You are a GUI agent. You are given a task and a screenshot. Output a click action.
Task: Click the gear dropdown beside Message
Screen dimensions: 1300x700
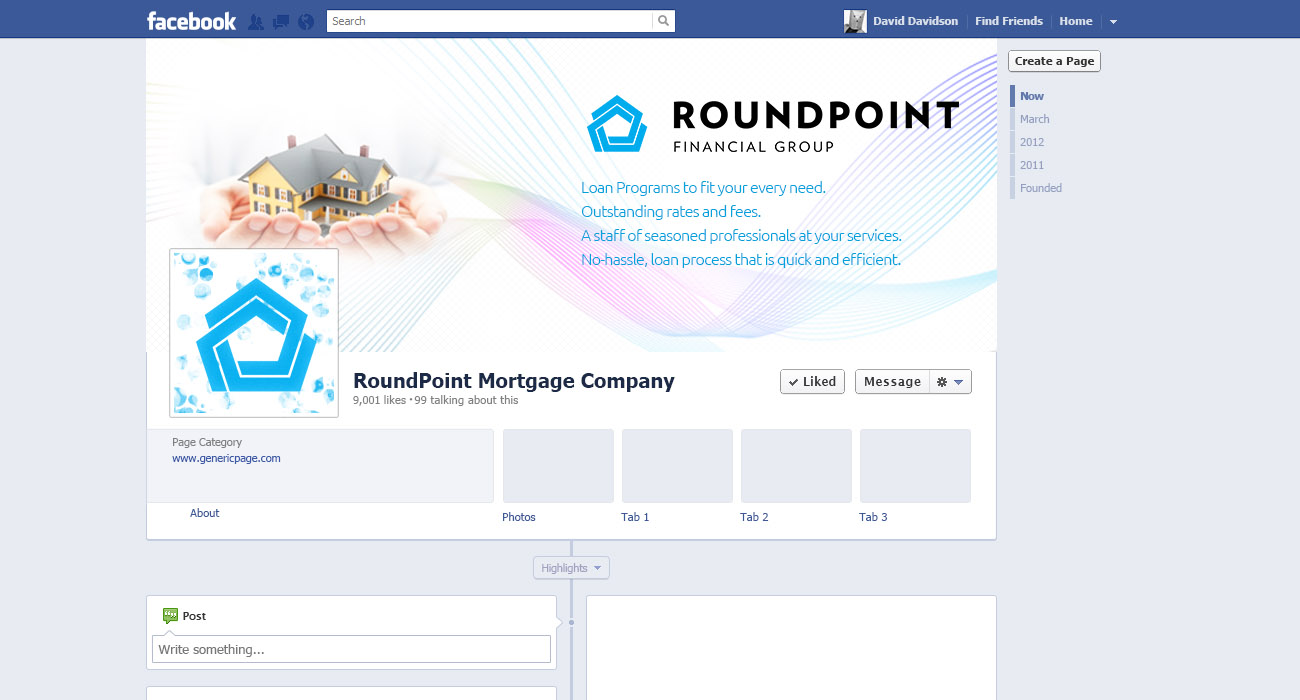pos(950,382)
